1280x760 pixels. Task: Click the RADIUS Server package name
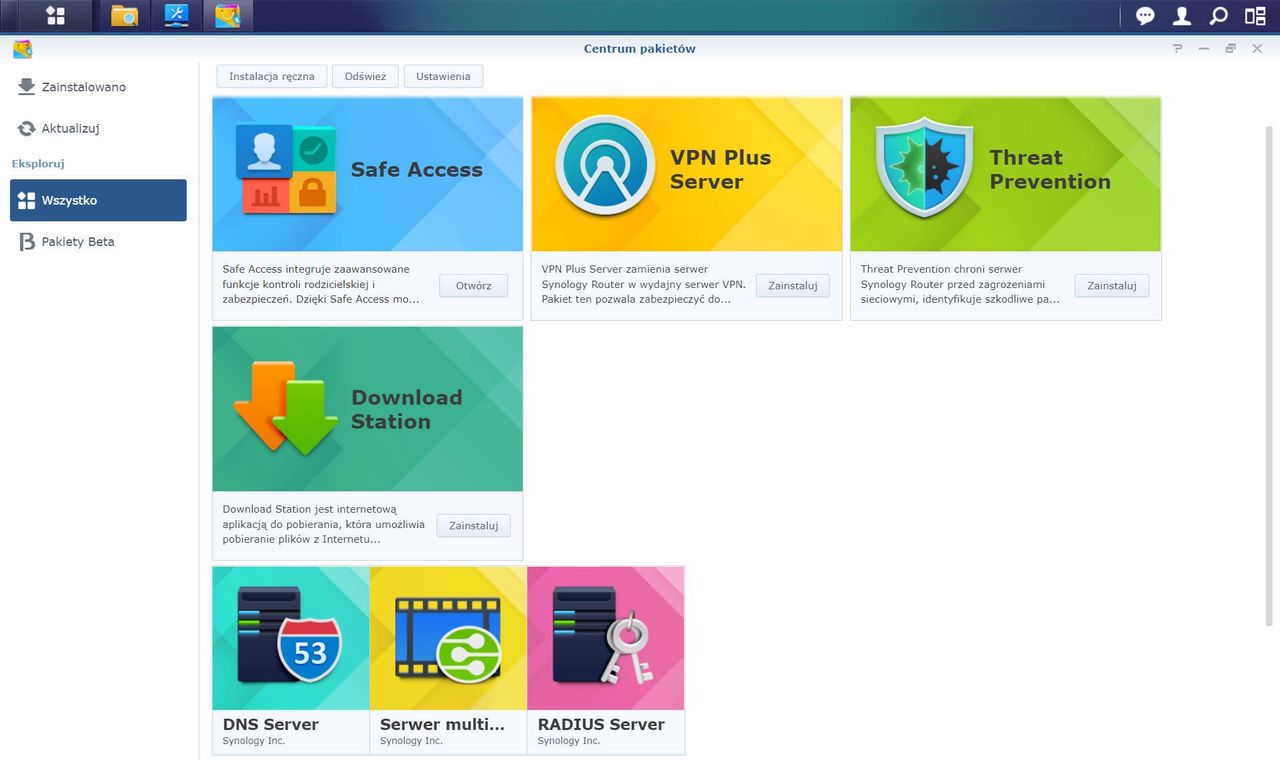point(601,724)
